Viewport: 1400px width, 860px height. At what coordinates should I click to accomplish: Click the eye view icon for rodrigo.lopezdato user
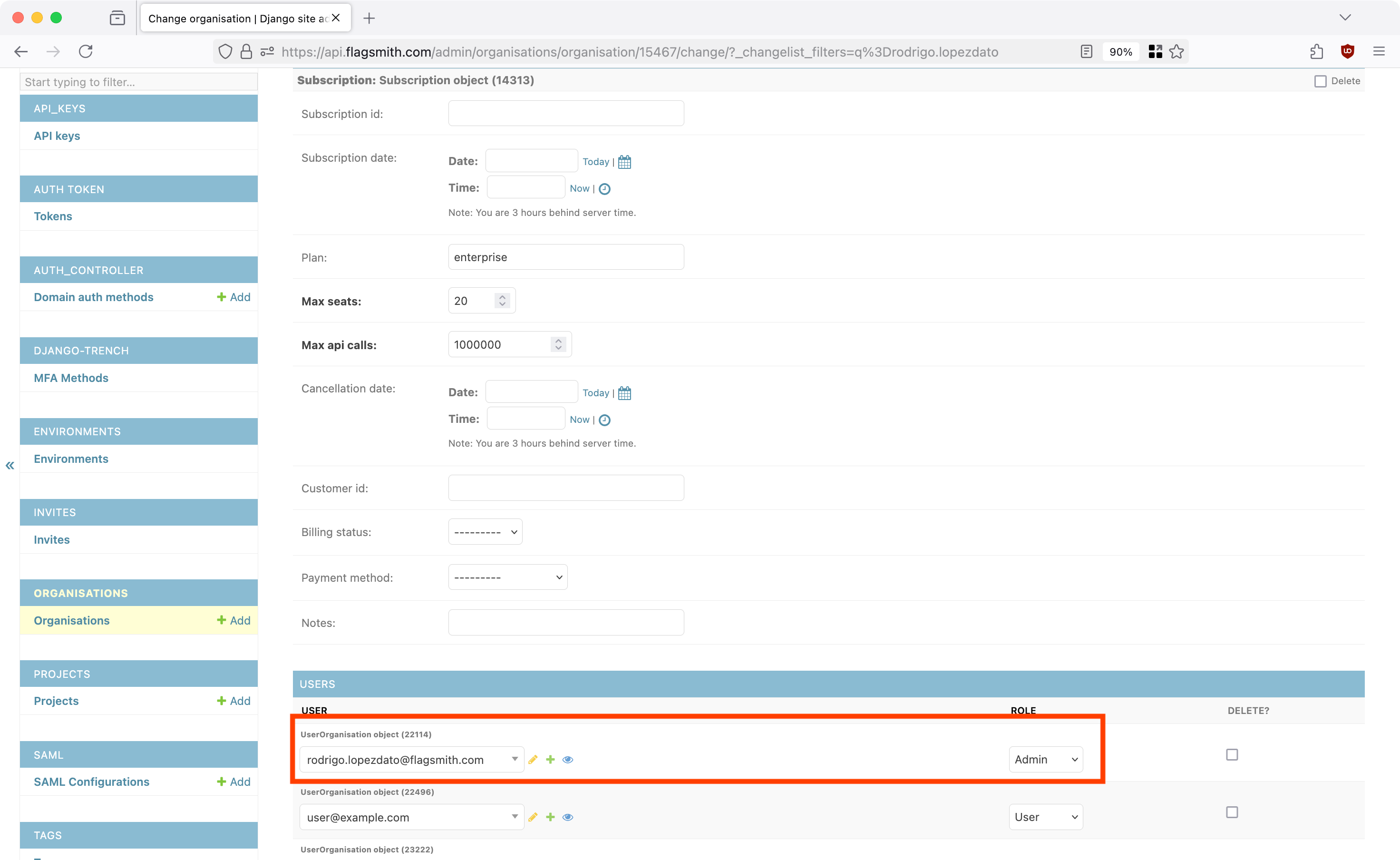click(x=567, y=759)
